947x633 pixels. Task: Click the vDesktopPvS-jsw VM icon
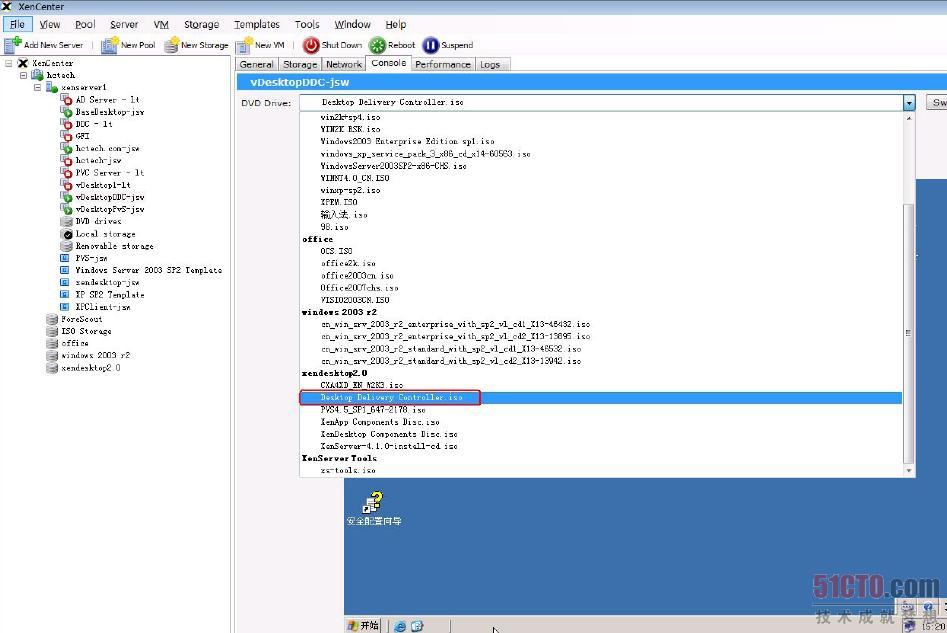click(66, 209)
